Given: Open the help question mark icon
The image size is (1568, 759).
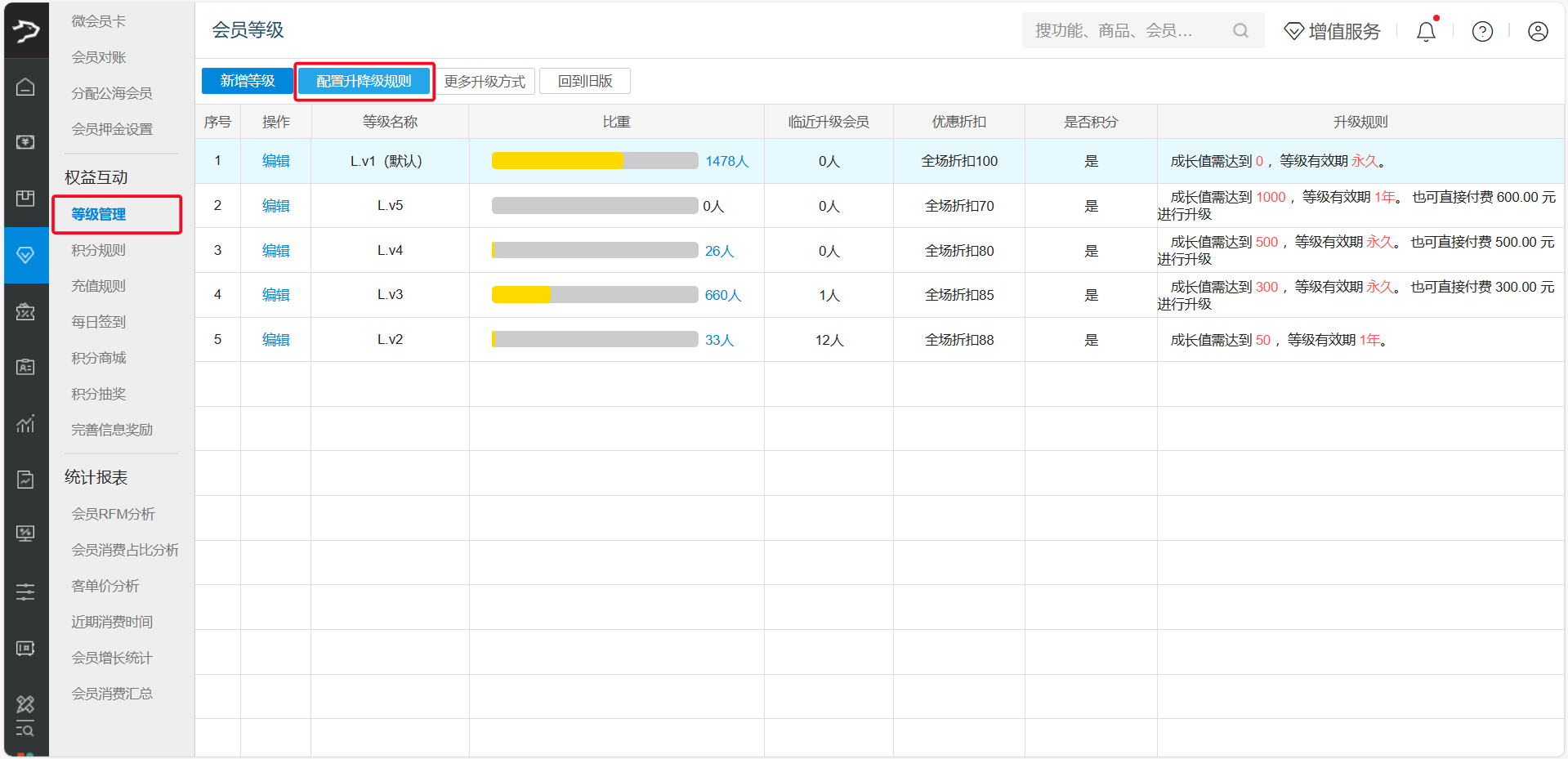Looking at the screenshot, I should click(1482, 31).
